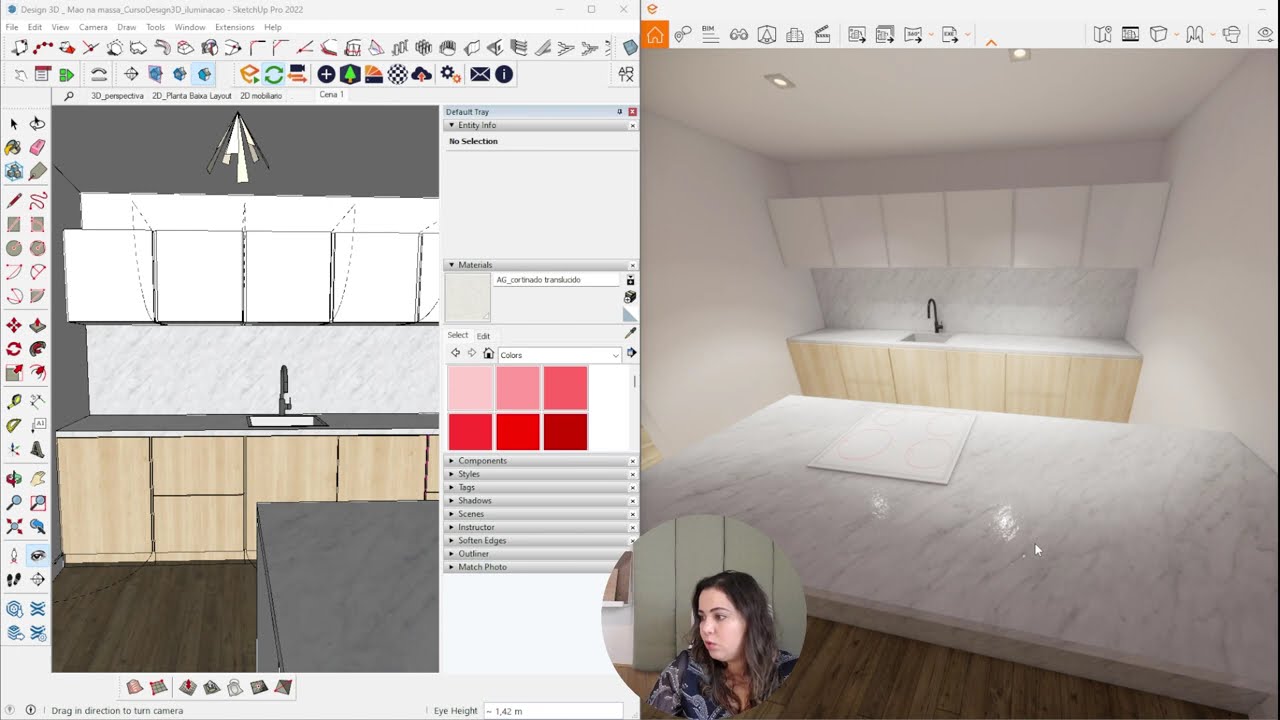Switch to the Materials Select tab
1280x720 pixels.
pos(457,335)
